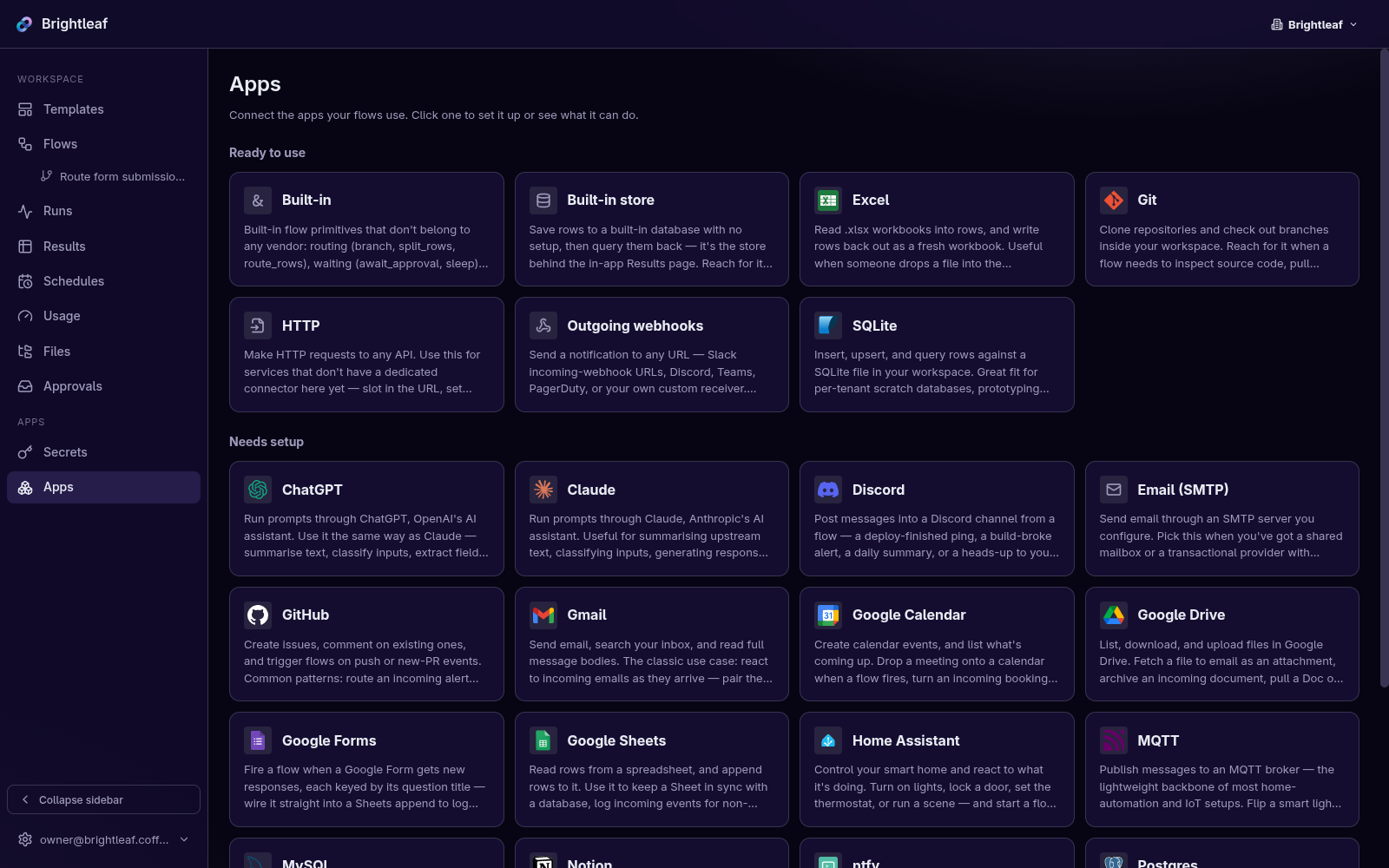This screenshot has width=1389, height=868.
Task: Open the HTTP card title
Action: click(x=300, y=325)
